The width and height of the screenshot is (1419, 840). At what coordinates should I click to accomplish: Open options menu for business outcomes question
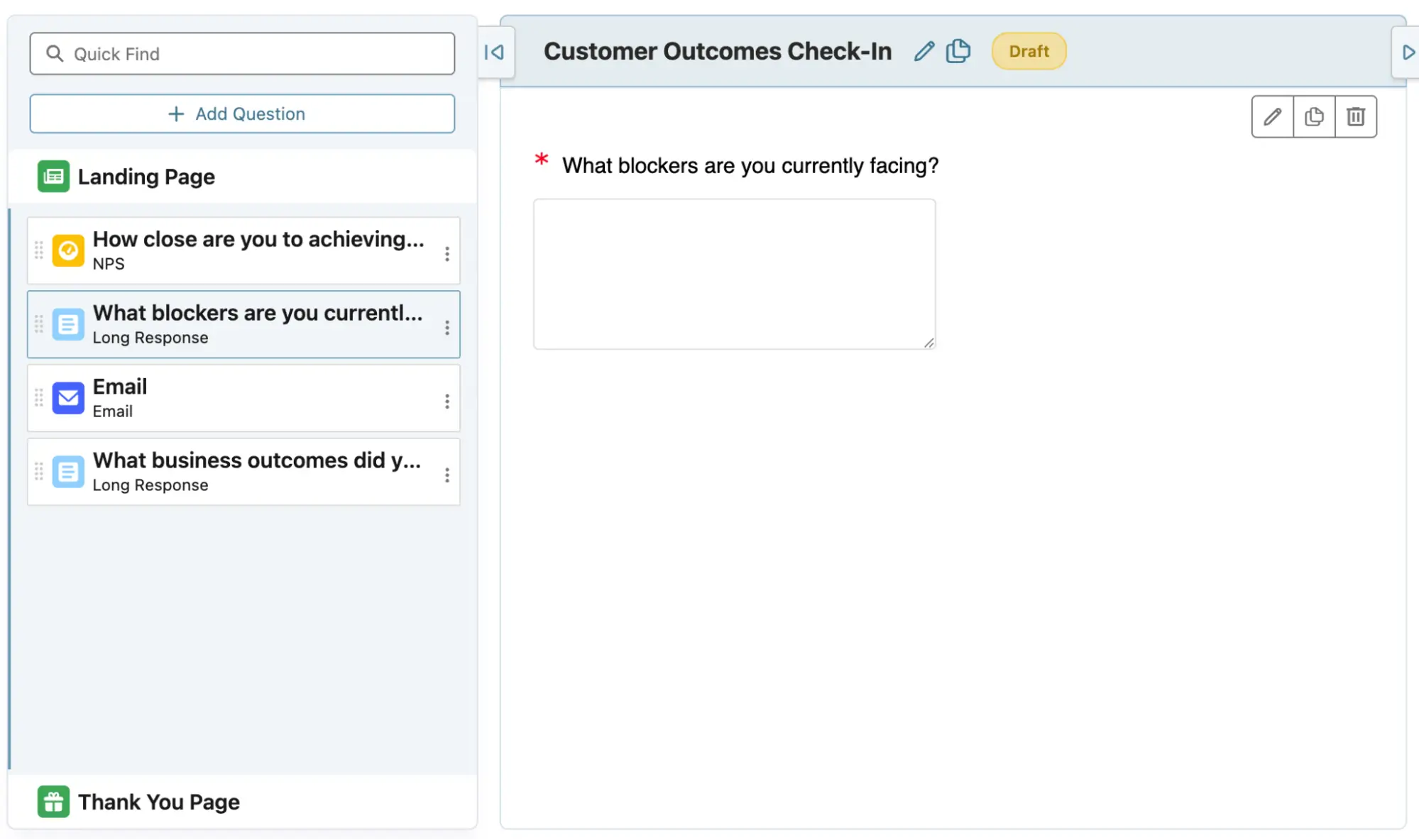pos(447,475)
